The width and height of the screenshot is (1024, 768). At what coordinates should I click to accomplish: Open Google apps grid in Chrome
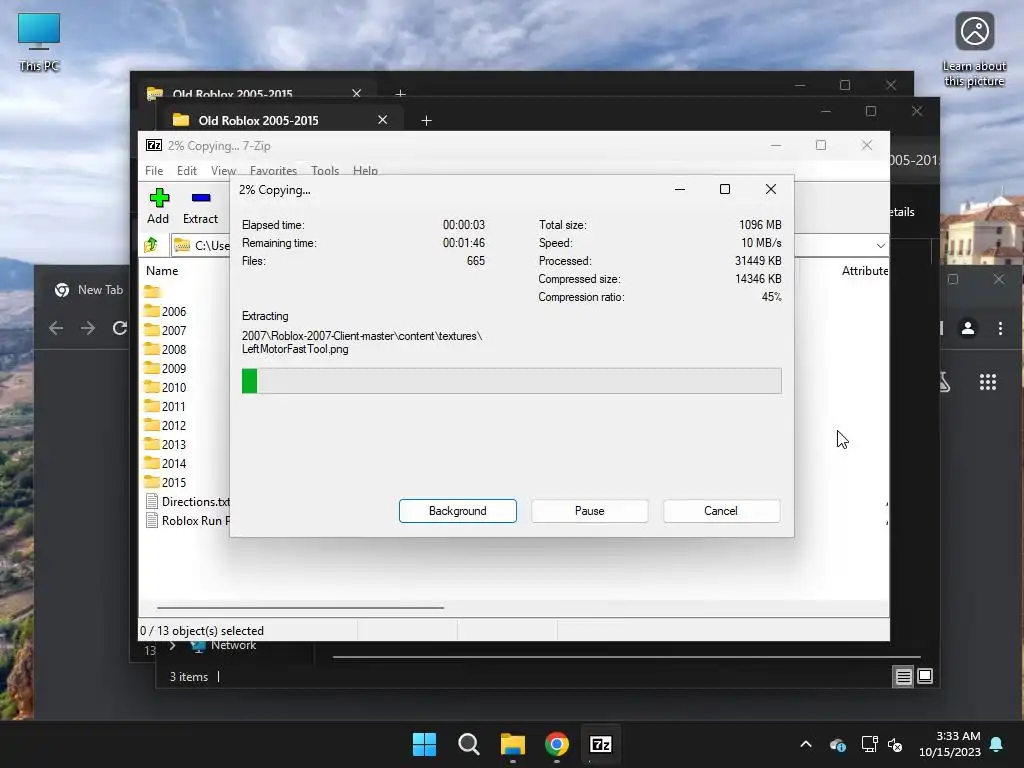(x=987, y=382)
